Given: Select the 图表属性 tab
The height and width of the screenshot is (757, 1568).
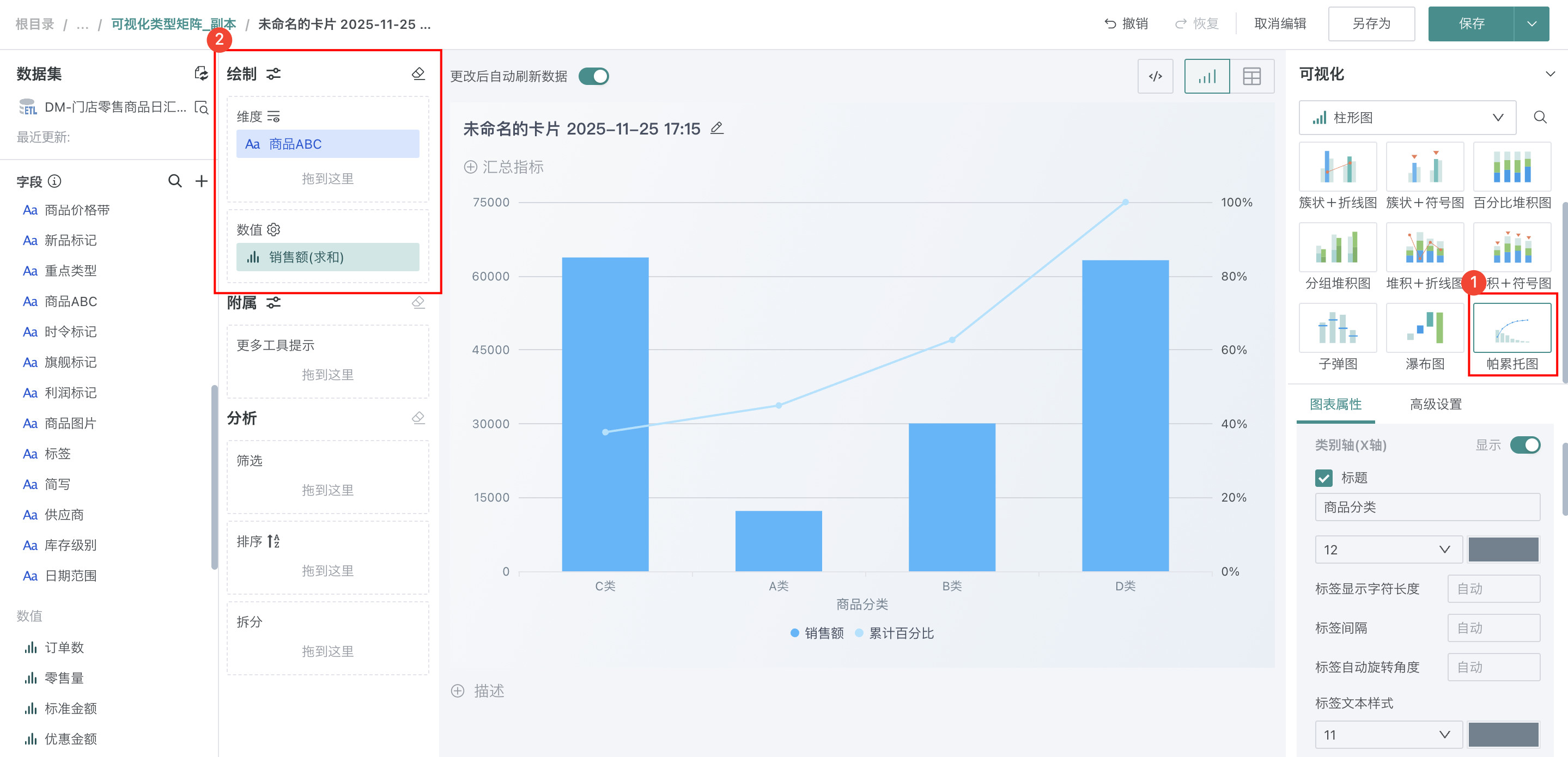Looking at the screenshot, I should click(1335, 404).
